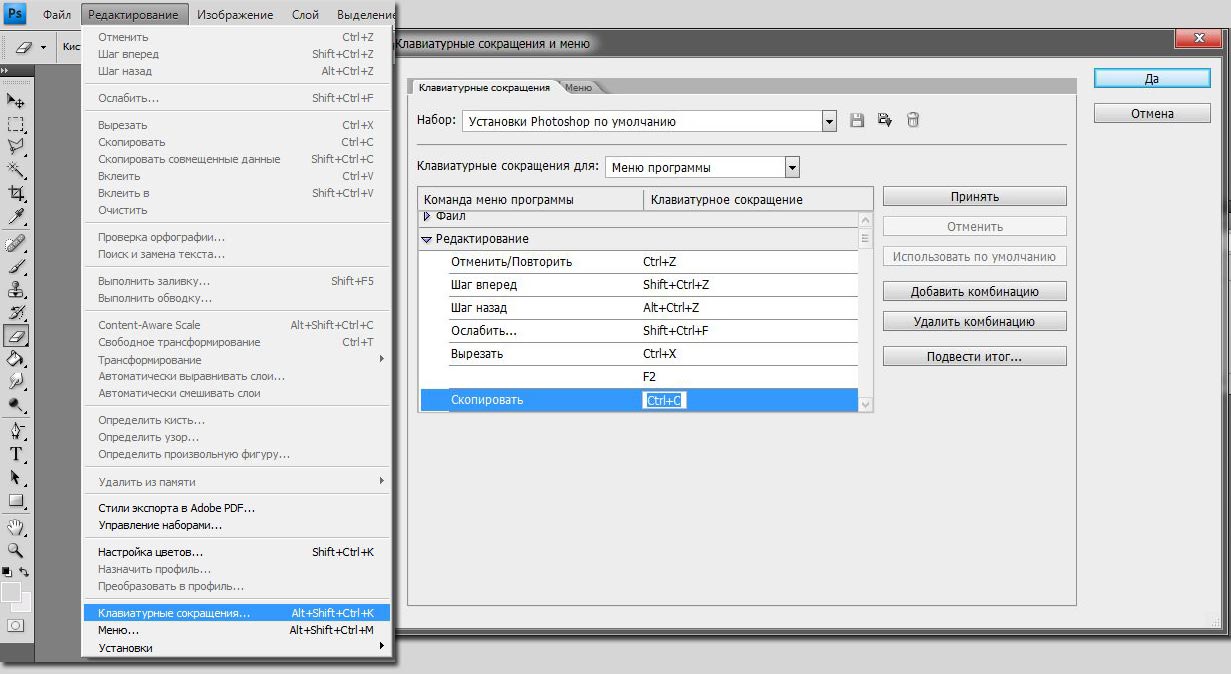Open the Изображение menu

(238, 14)
